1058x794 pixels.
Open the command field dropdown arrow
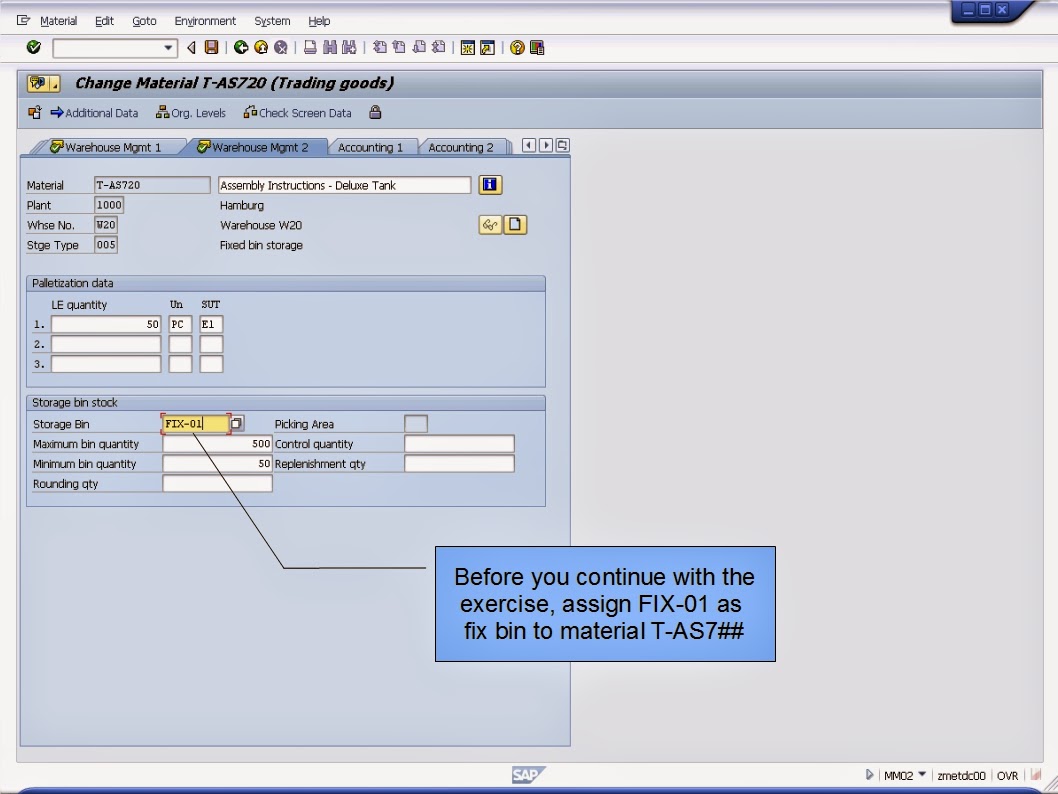point(168,48)
